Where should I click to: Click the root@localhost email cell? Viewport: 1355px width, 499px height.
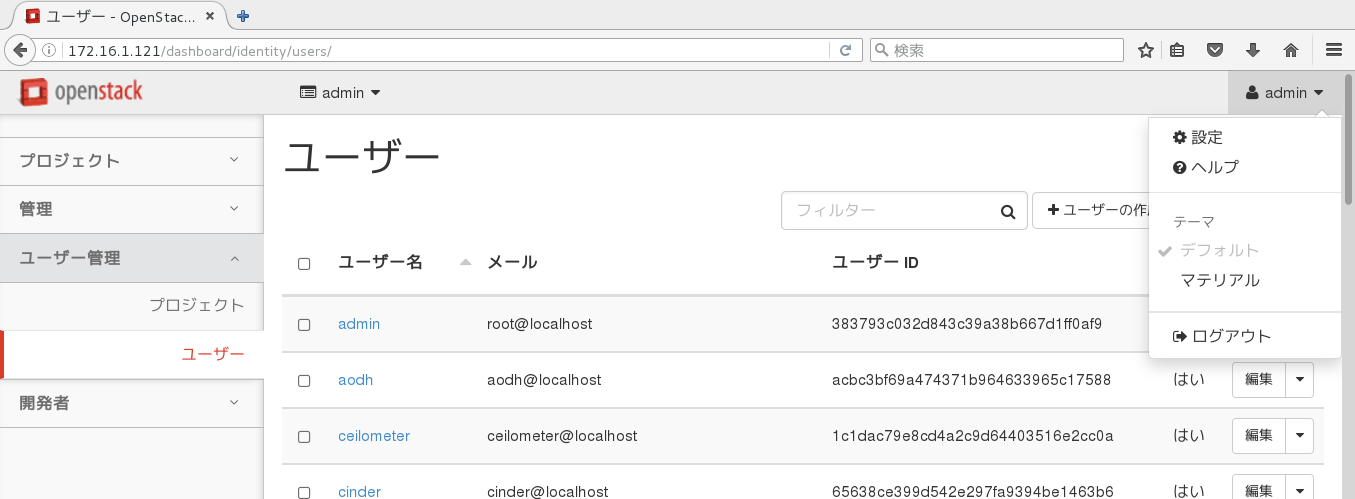pos(540,324)
